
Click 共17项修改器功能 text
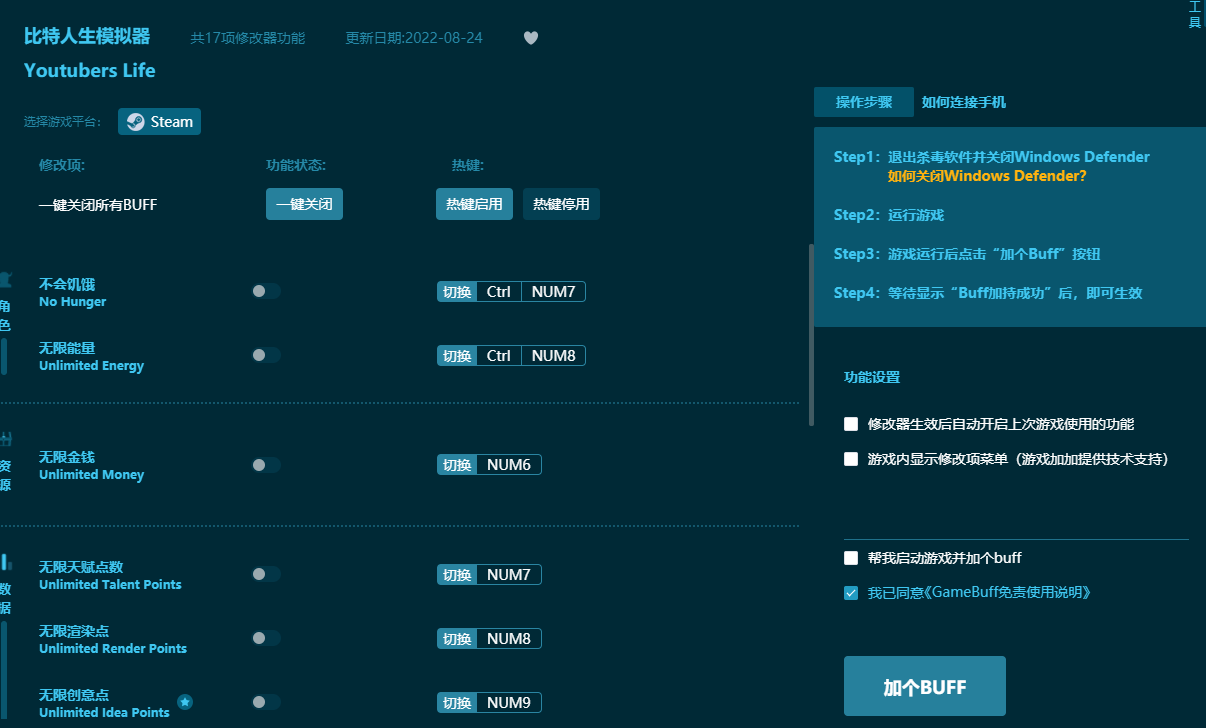(x=248, y=38)
